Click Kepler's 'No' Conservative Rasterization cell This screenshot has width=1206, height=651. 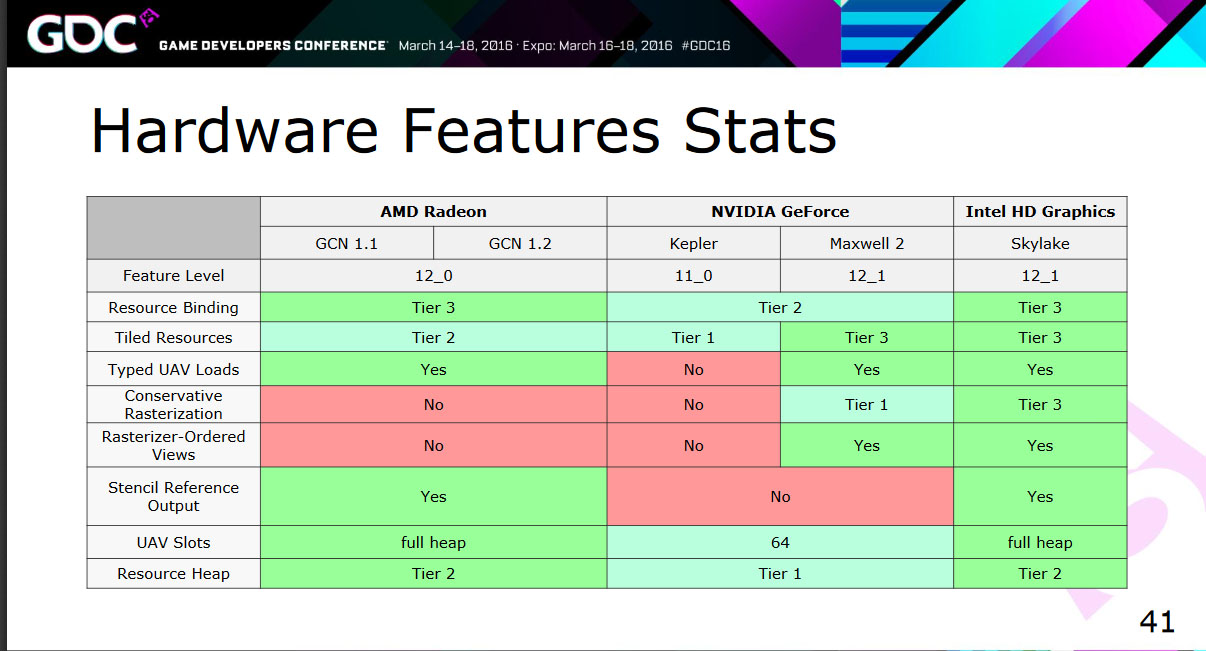pos(694,405)
